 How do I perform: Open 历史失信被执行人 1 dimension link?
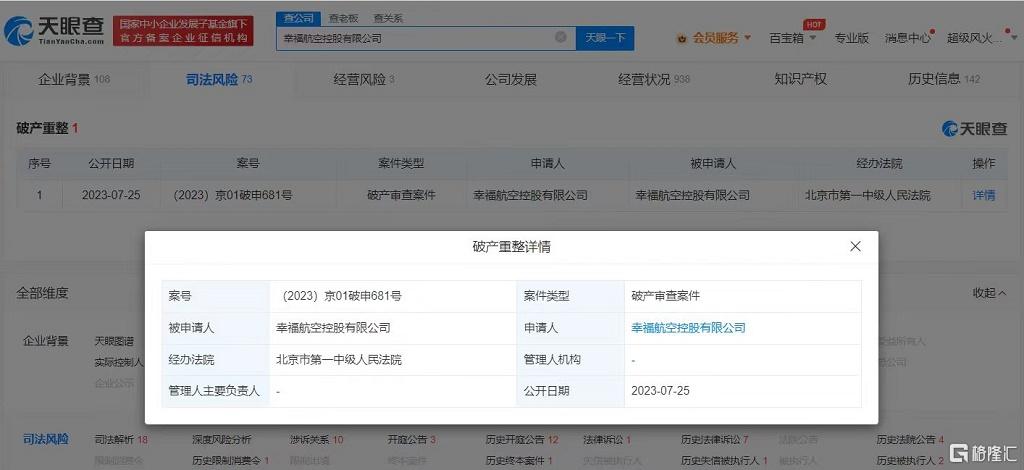pos(724,461)
